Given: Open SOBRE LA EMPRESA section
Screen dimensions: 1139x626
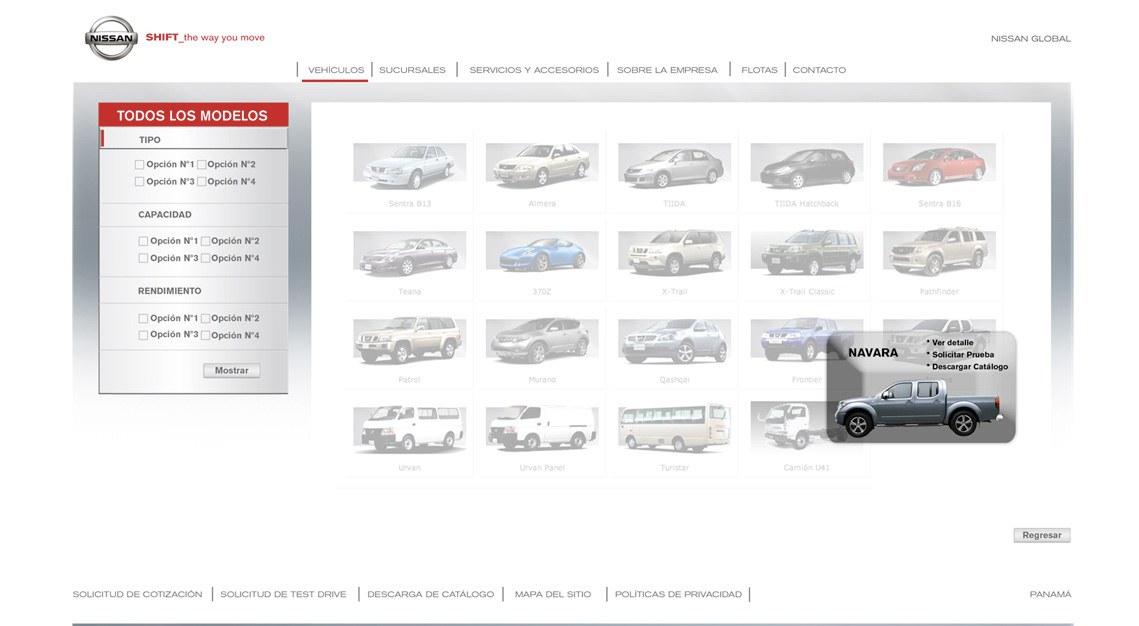Looking at the screenshot, I should [667, 70].
